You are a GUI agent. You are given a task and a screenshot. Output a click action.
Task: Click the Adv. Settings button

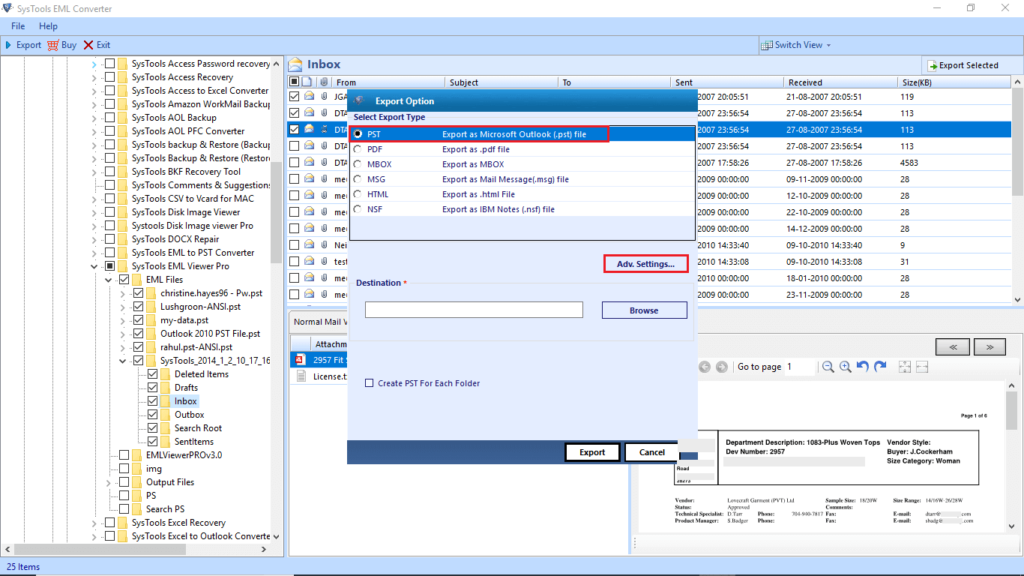[x=645, y=264]
